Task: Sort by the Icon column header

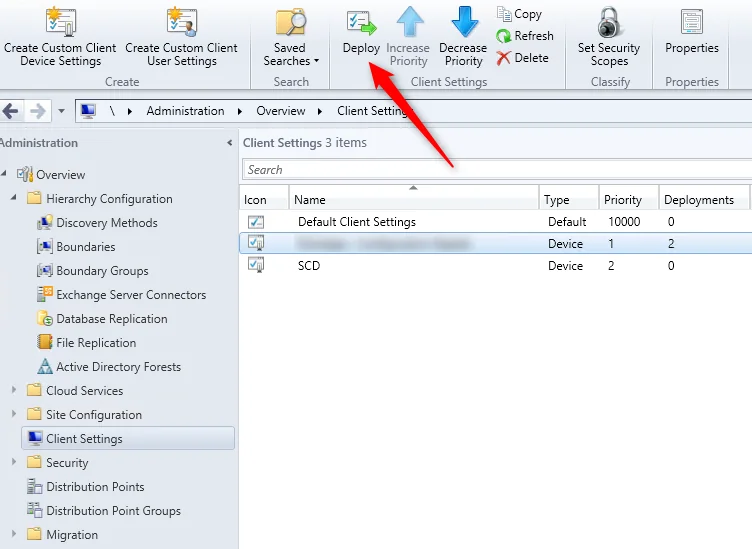Action: pos(264,199)
